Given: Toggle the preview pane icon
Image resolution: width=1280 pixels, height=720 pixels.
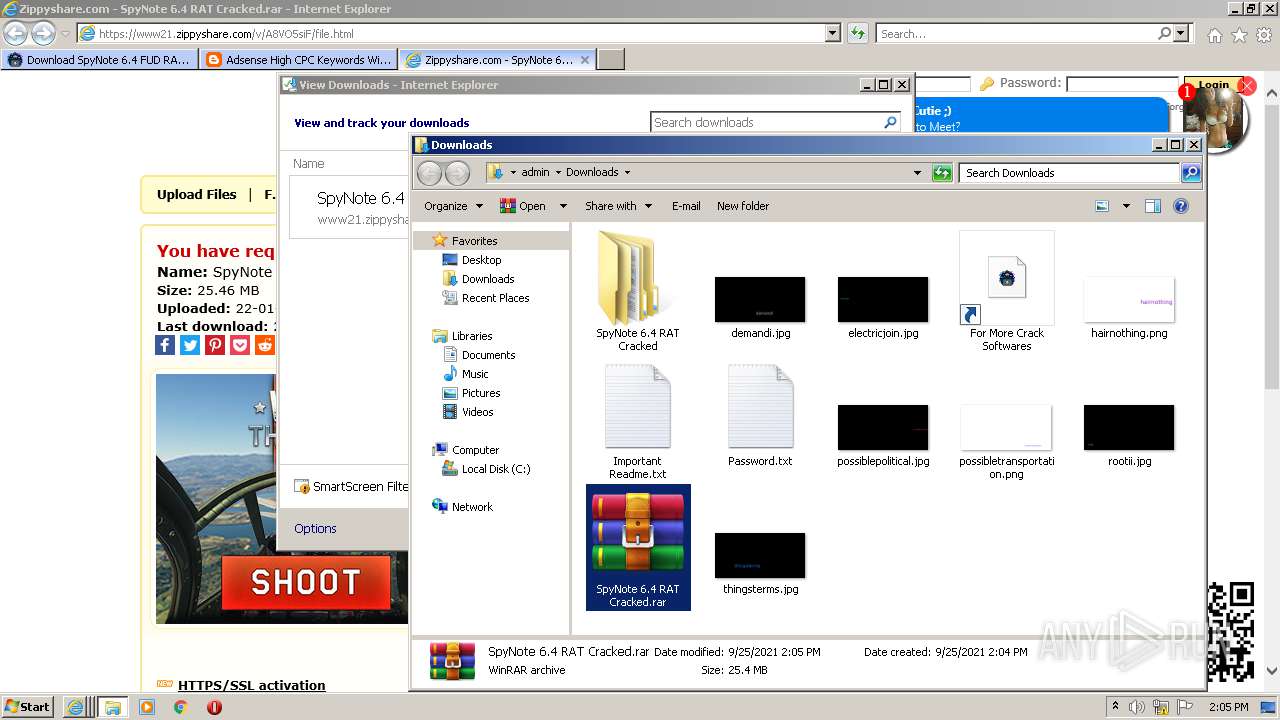Looking at the screenshot, I should click(x=1153, y=206).
